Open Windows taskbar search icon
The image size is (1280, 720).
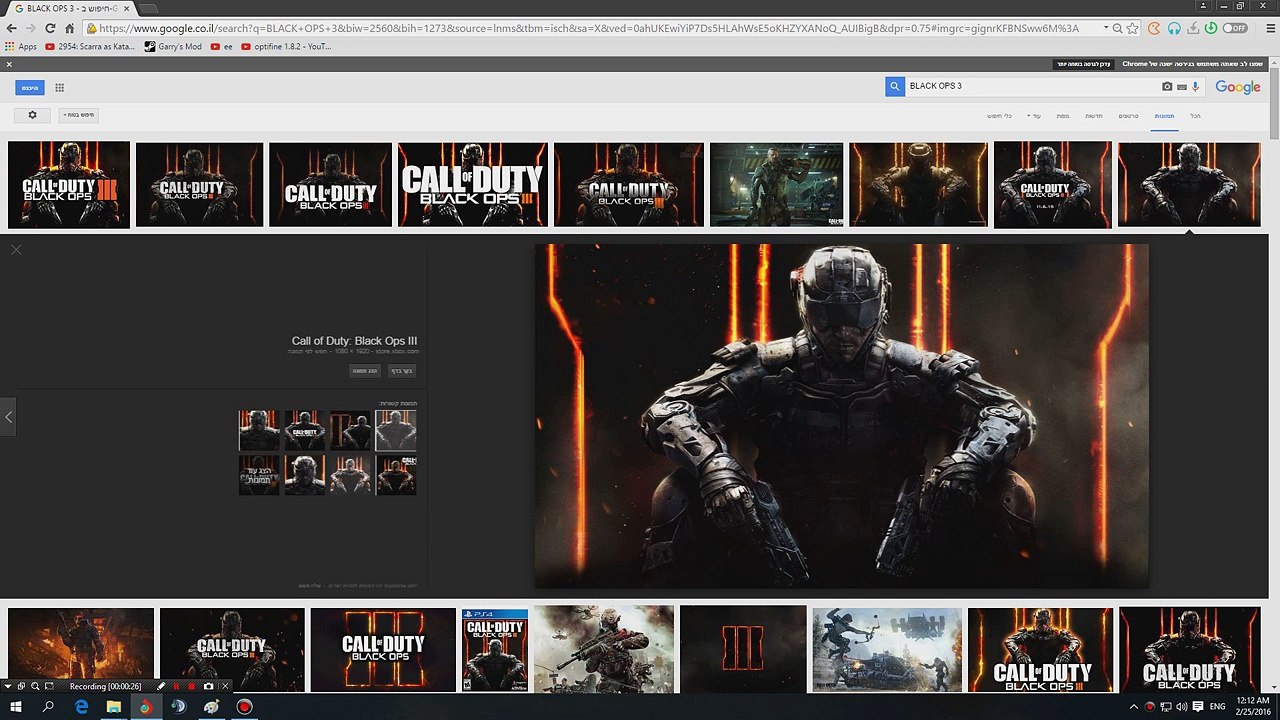click(48, 707)
